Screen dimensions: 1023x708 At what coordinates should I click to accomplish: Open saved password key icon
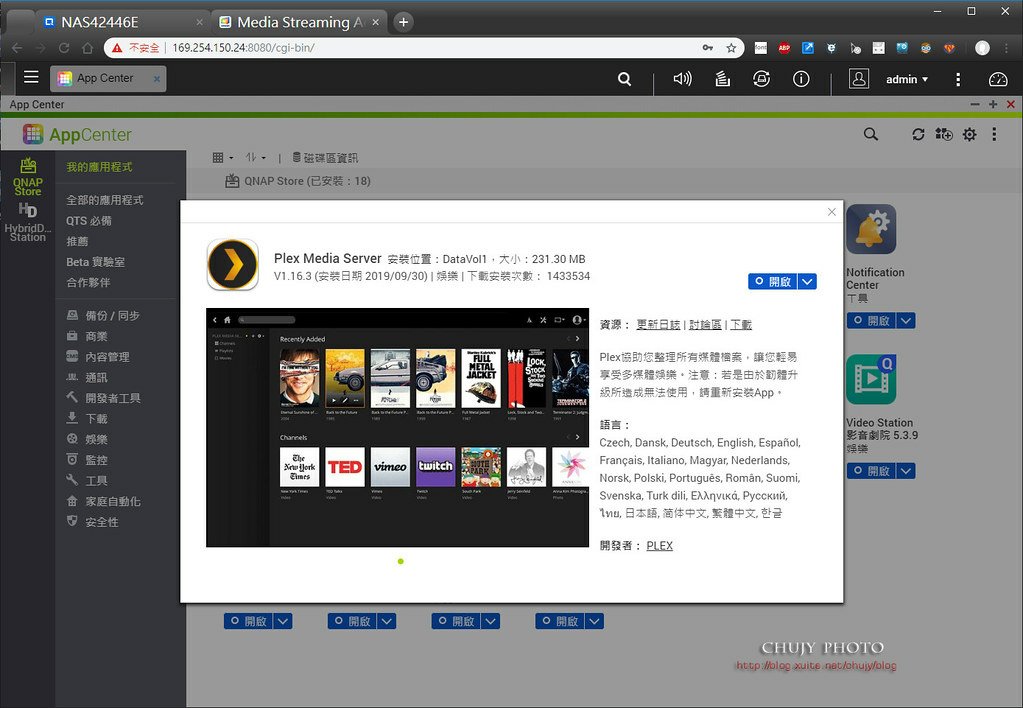[708, 48]
